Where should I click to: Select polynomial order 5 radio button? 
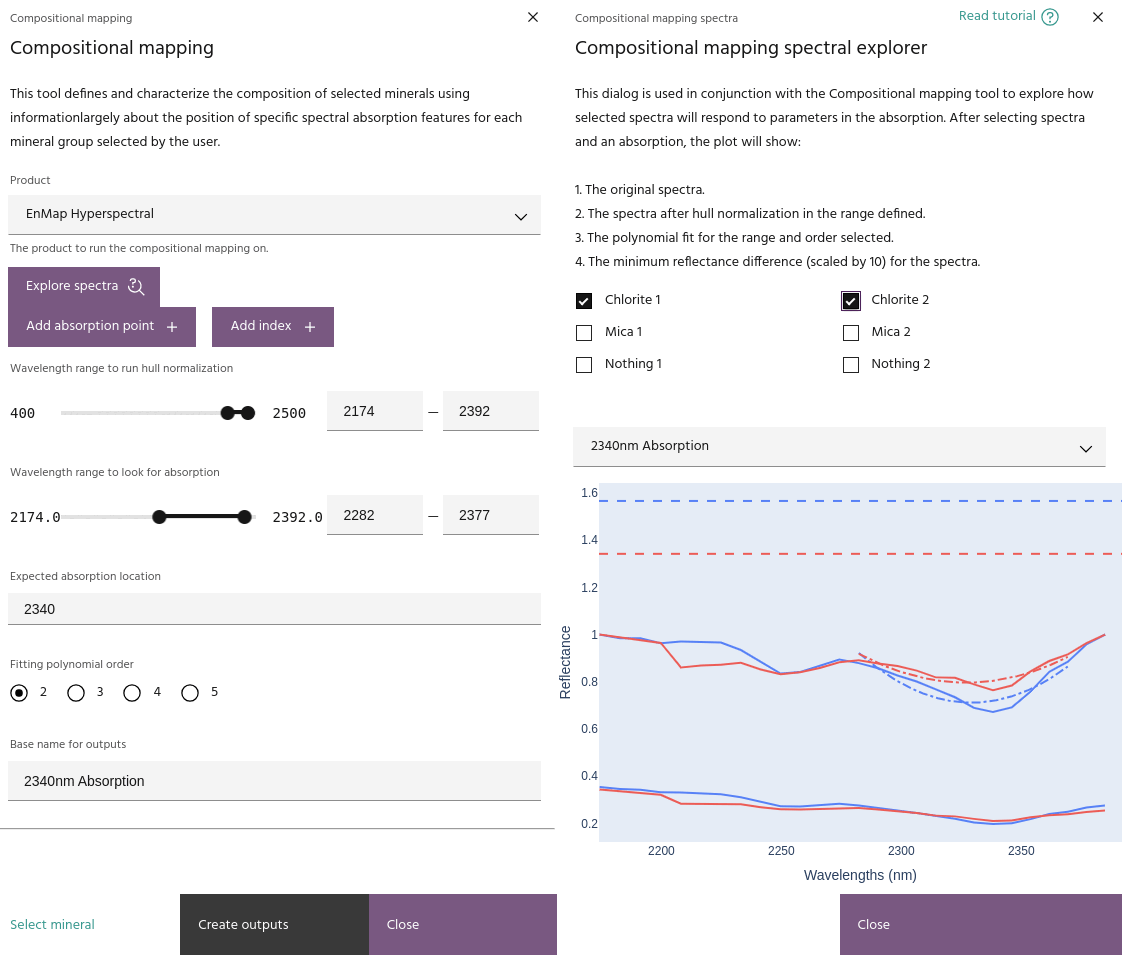click(190, 692)
